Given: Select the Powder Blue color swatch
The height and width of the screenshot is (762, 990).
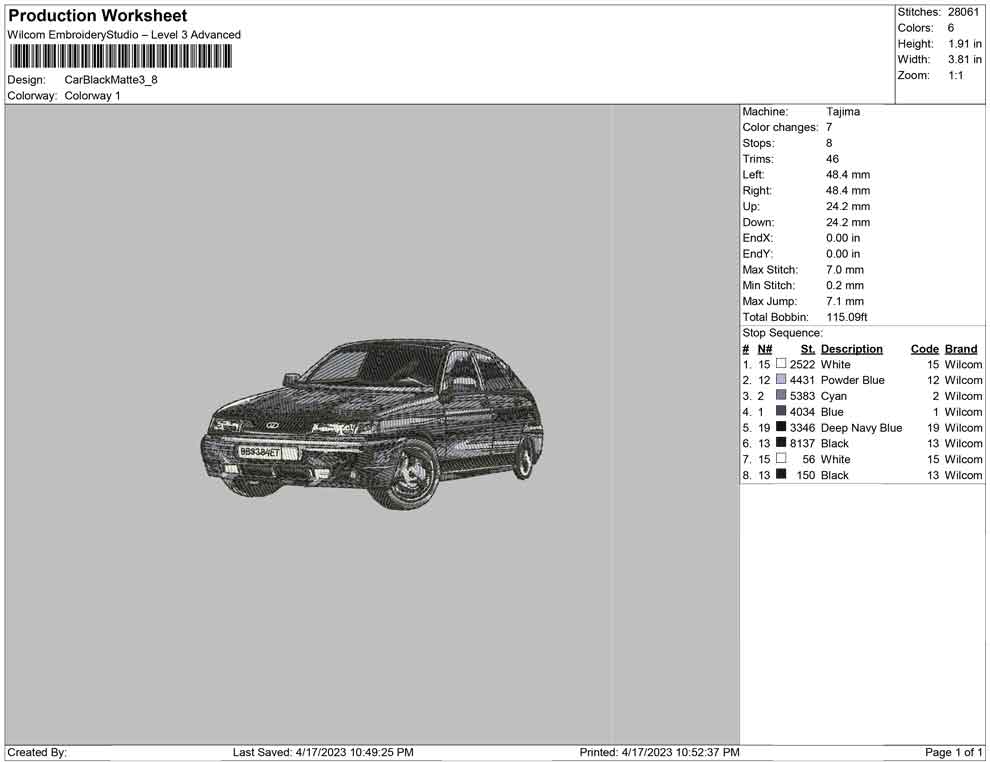Looking at the screenshot, I should 781,380.
